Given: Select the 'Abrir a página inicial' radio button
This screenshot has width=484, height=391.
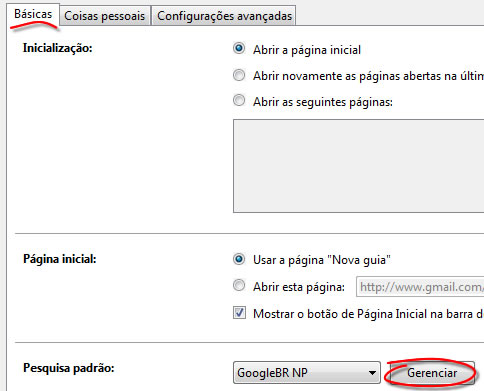Looking at the screenshot, I should coord(239,49).
